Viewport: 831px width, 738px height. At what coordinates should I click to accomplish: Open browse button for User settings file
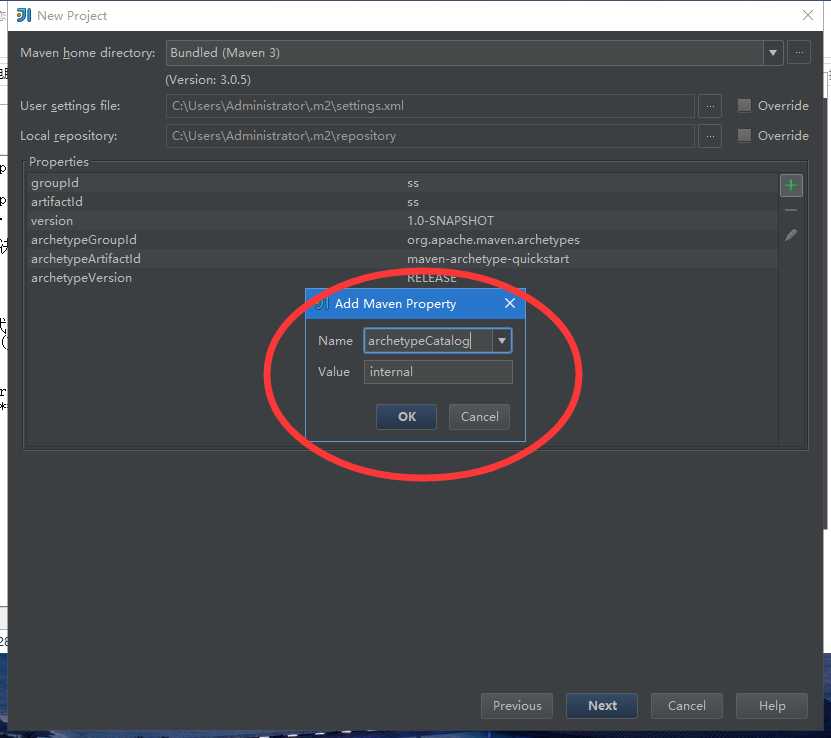(x=710, y=106)
